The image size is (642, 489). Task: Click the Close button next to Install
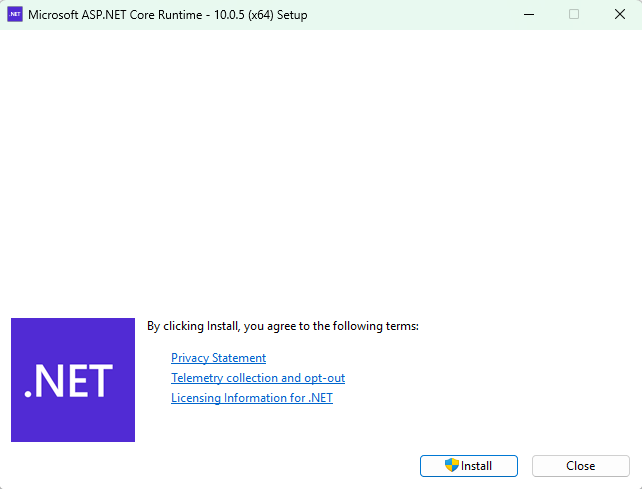[581, 466]
